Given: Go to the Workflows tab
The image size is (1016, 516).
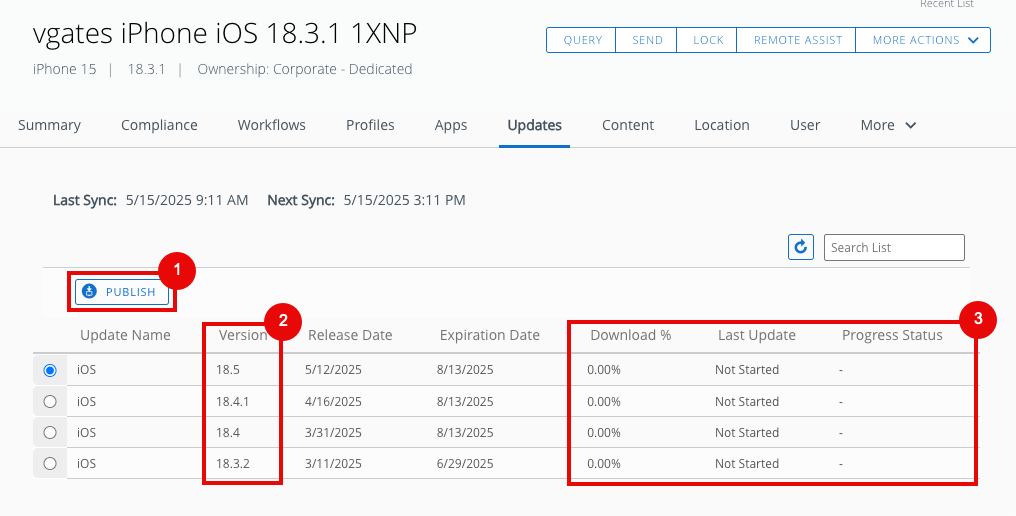Looking at the screenshot, I should pos(271,125).
